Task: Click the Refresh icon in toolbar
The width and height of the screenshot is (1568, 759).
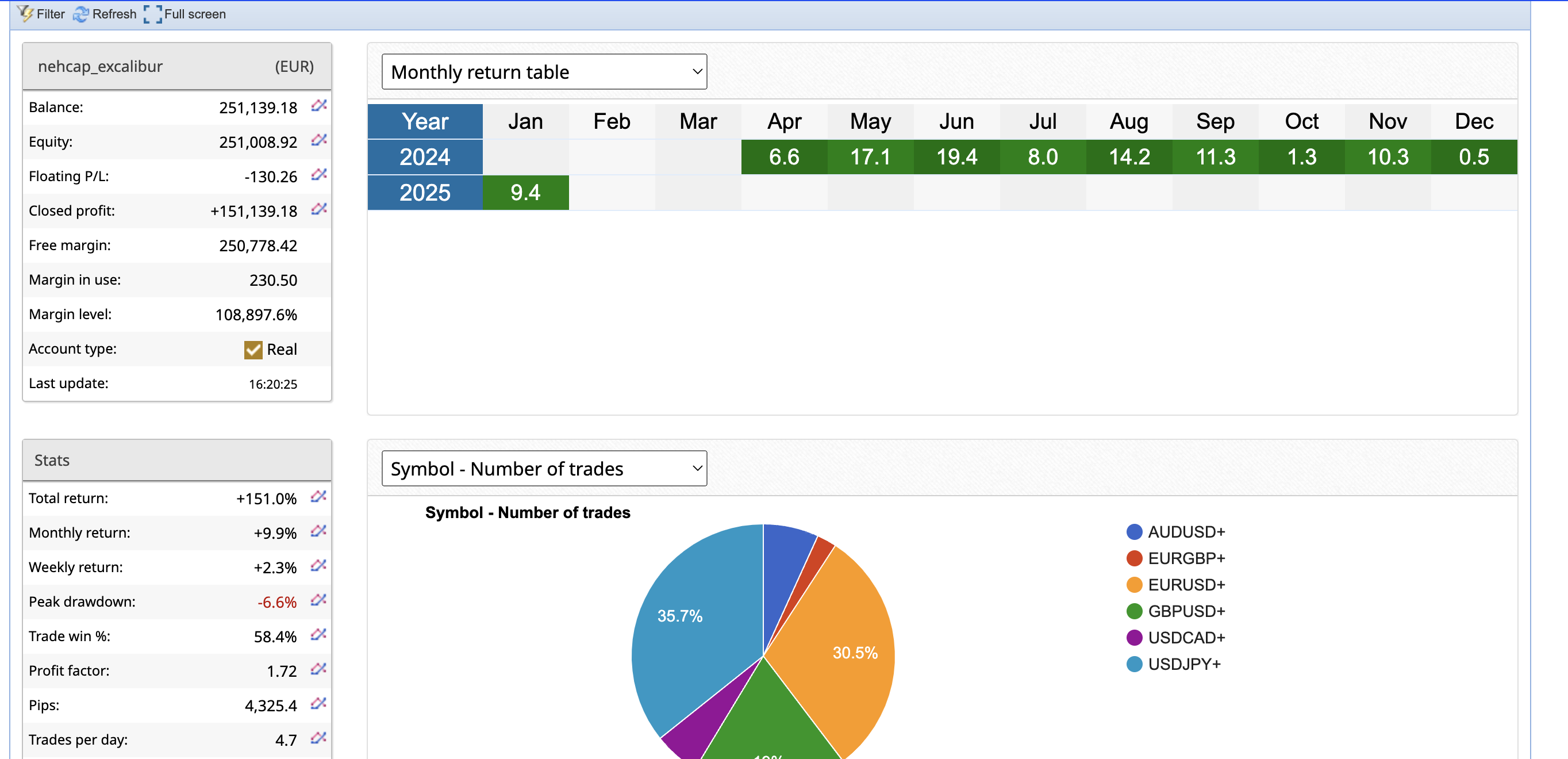Action: point(80,13)
